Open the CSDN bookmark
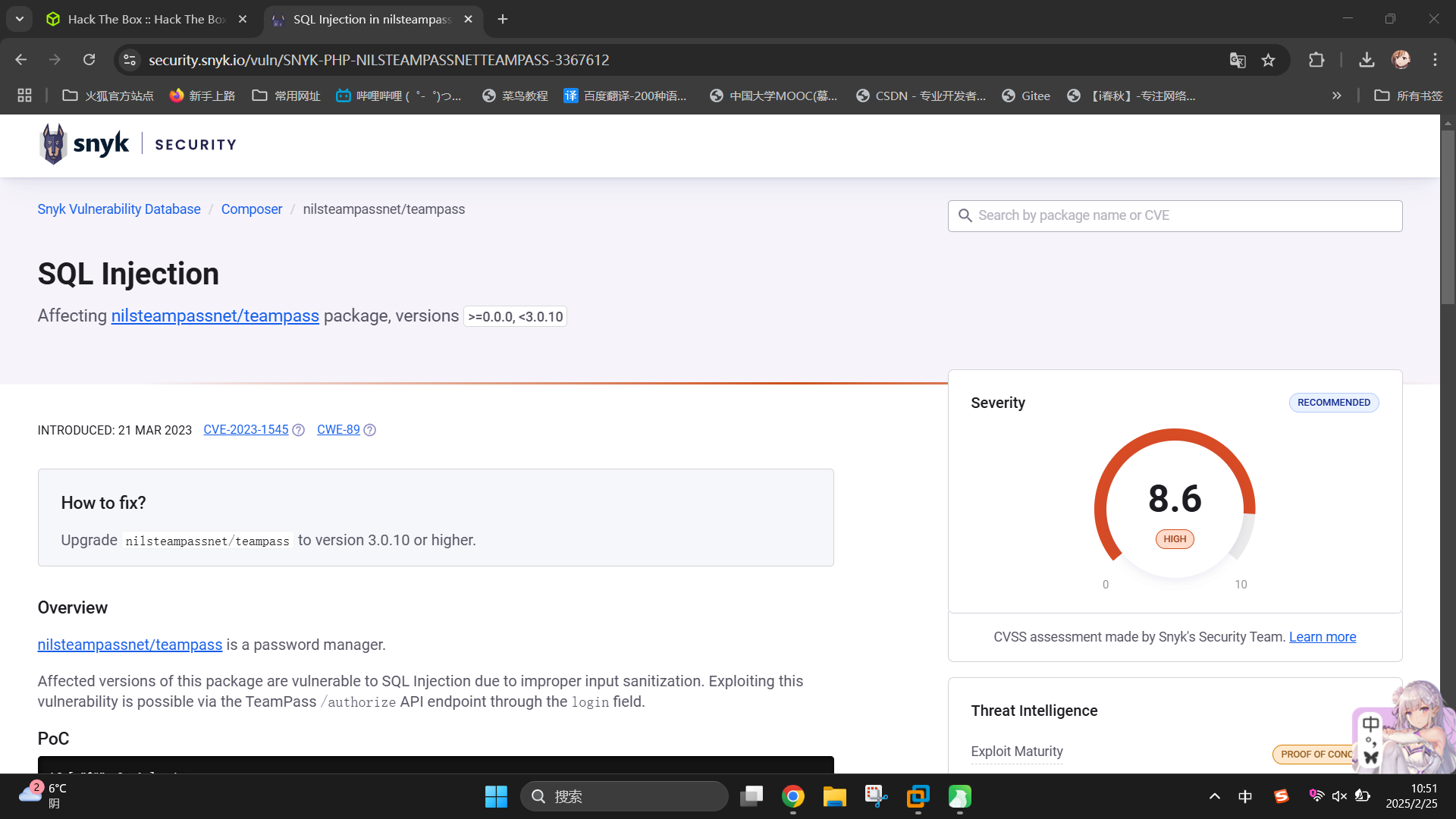The height and width of the screenshot is (819, 1456). [x=921, y=96]
